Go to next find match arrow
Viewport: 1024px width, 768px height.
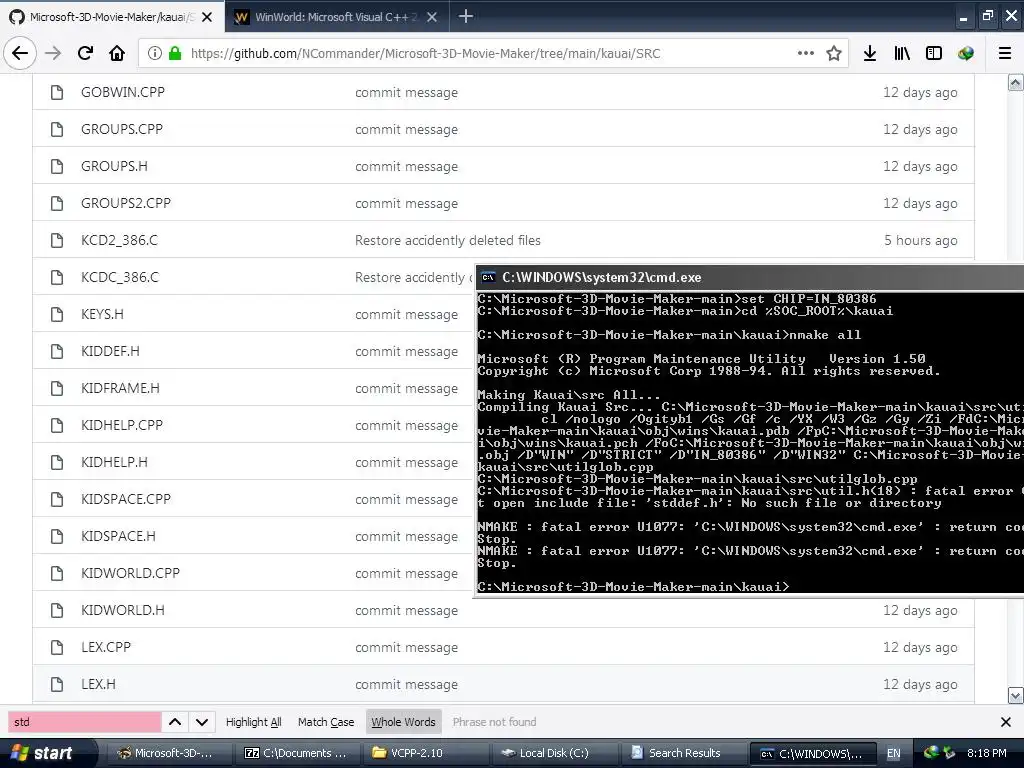pos(202,722)
